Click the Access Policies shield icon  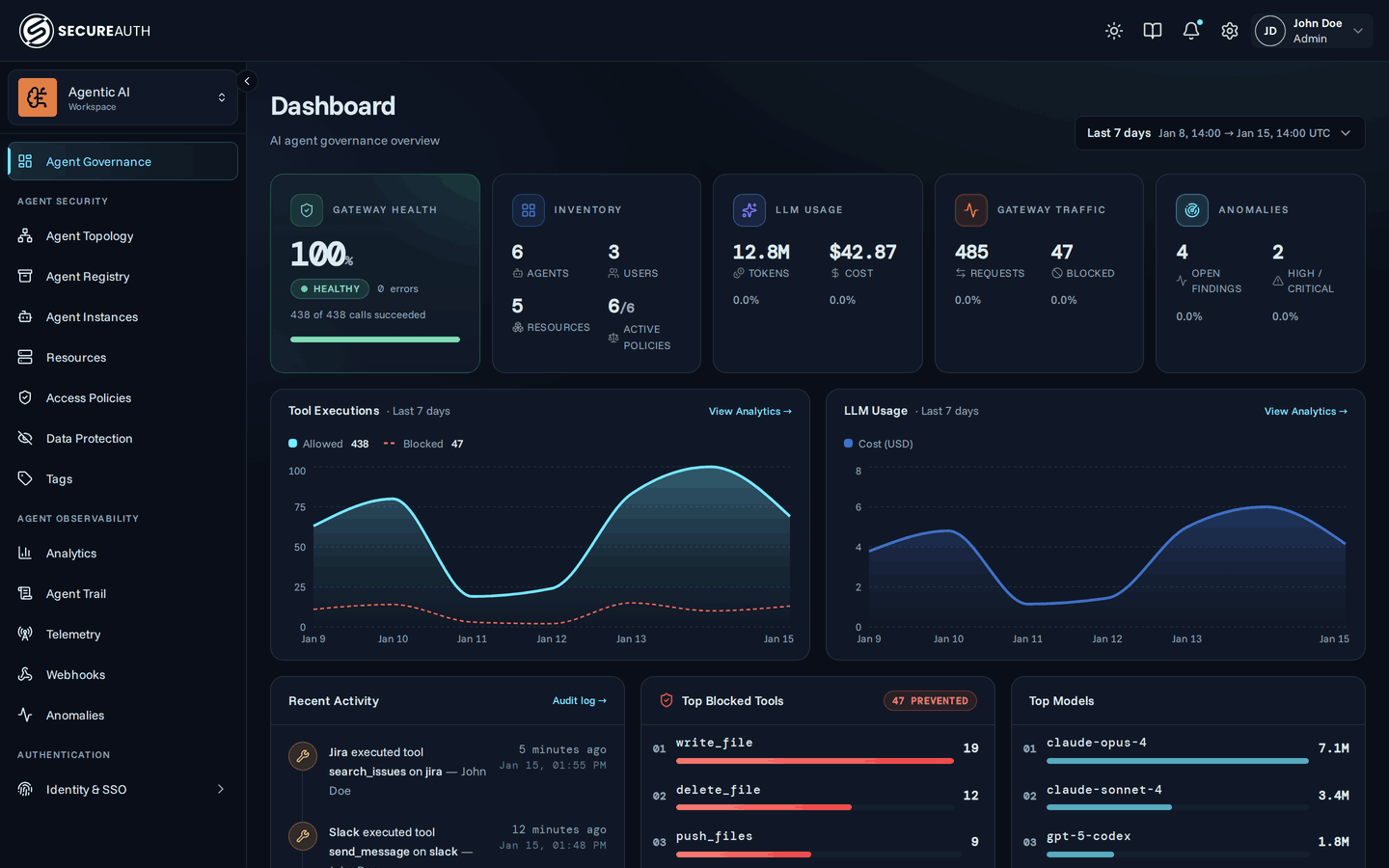25,397
